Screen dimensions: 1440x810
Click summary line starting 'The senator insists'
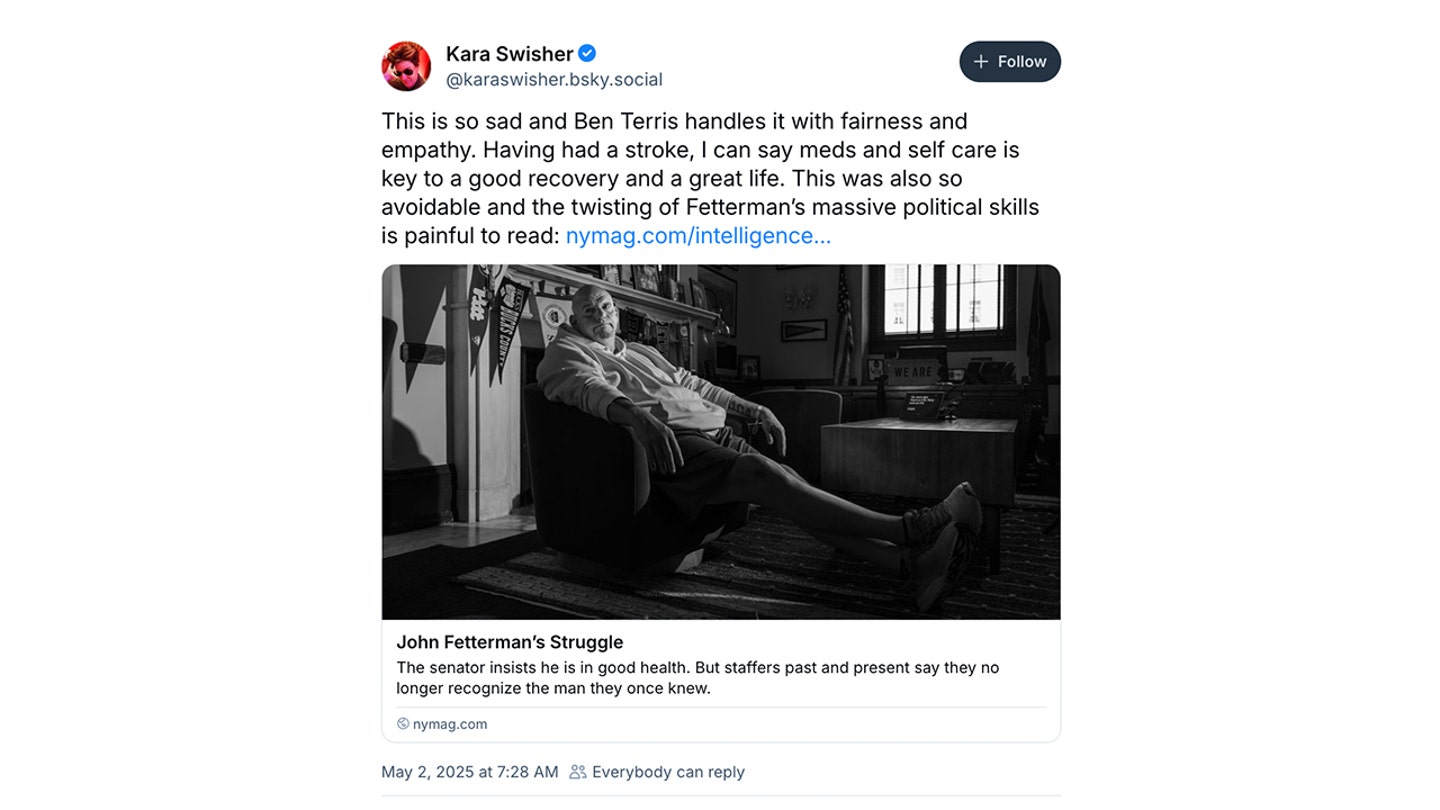tap(697, 667)
